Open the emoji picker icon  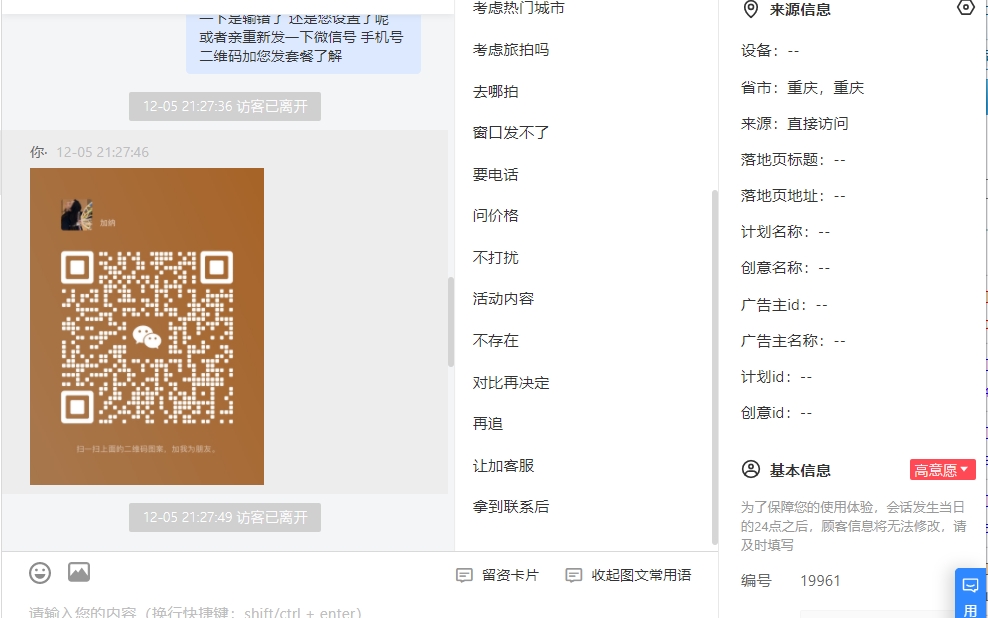pos(40,573)
